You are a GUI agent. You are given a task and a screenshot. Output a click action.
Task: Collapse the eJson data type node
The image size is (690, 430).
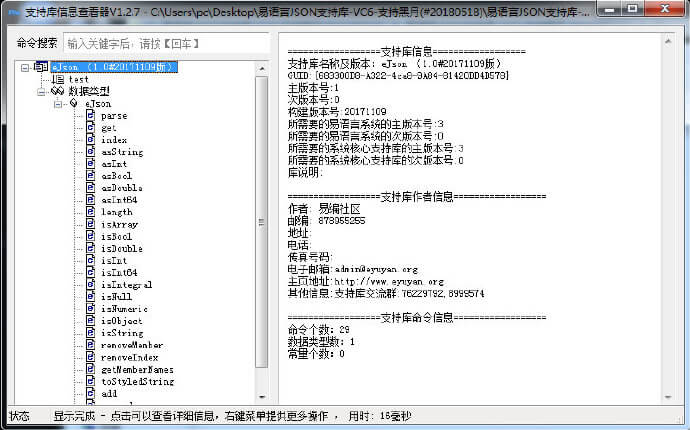point(58,103)
